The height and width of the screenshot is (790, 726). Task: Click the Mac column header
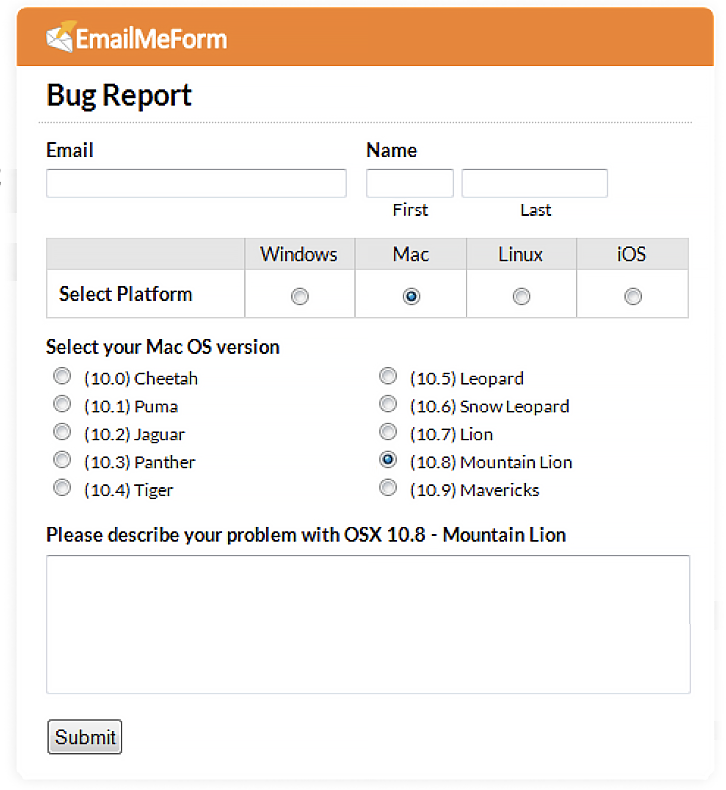click(411, 254)
